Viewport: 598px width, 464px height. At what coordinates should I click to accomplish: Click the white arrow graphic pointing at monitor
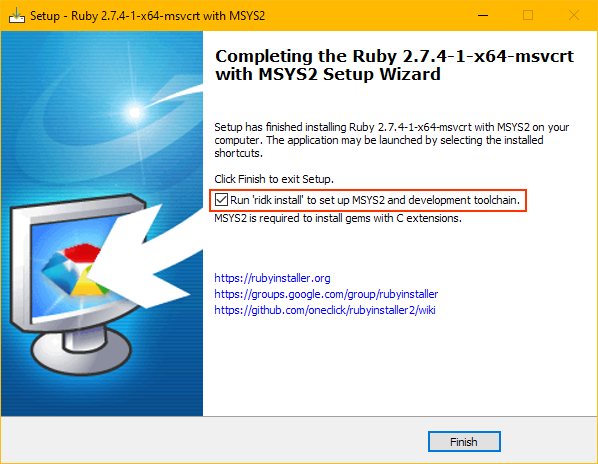[146, 256]
